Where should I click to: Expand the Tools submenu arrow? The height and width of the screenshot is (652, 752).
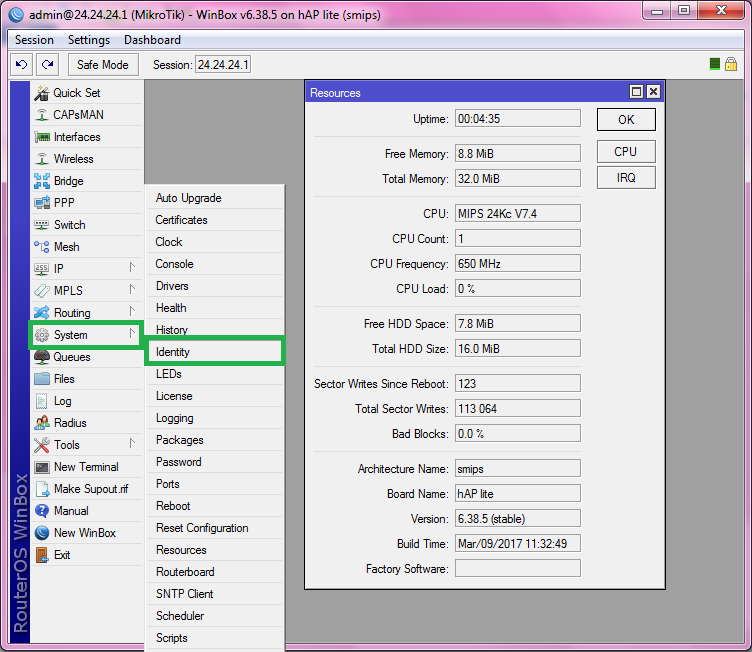coord(132,444)
